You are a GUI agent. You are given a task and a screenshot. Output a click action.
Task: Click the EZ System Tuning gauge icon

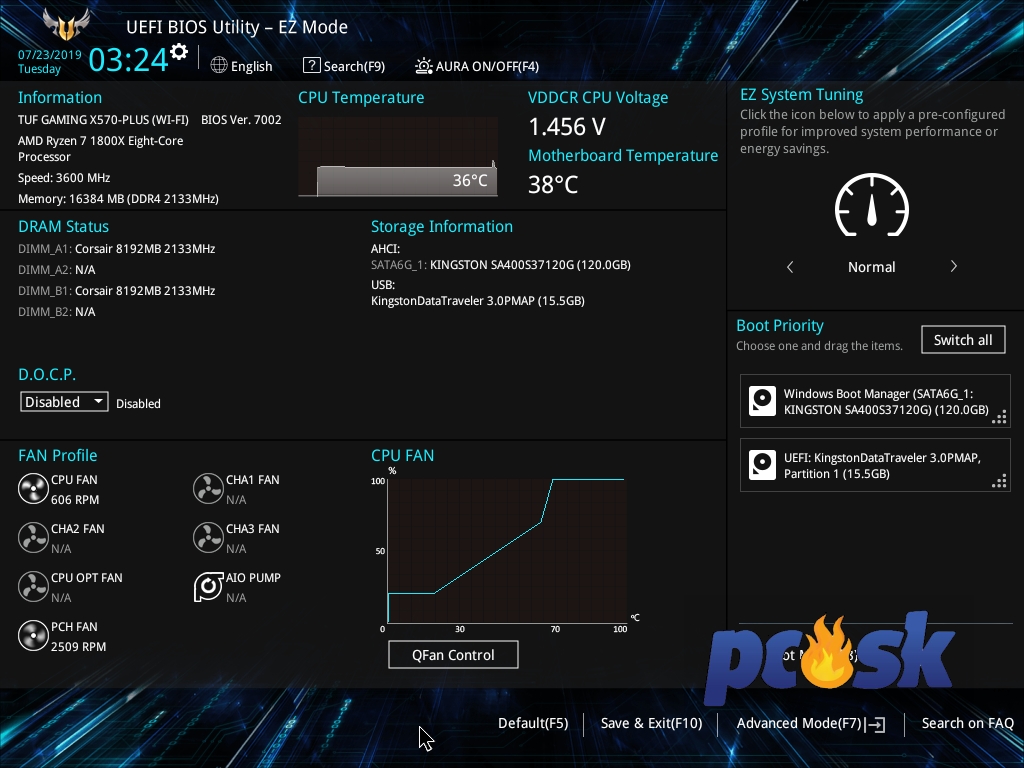[x=872, y=204]
